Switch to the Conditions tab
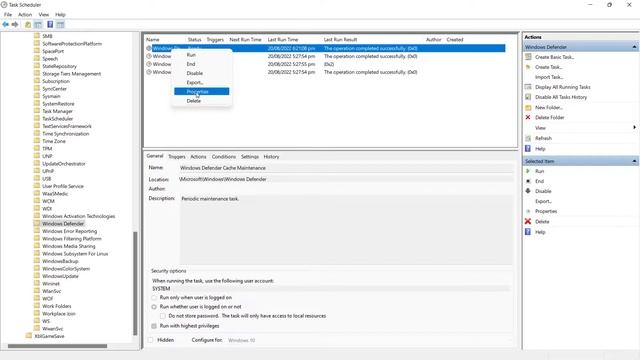 click(224, 156)
